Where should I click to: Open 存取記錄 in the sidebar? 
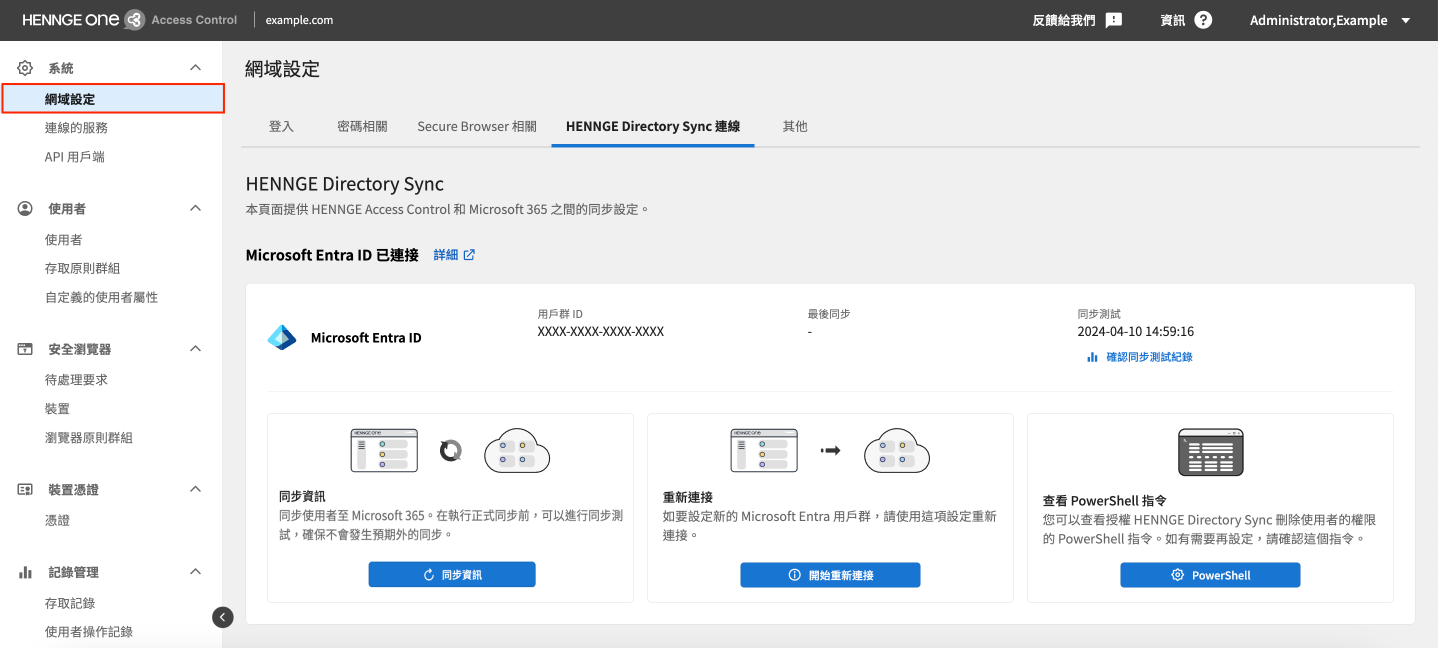click(70, 603)
